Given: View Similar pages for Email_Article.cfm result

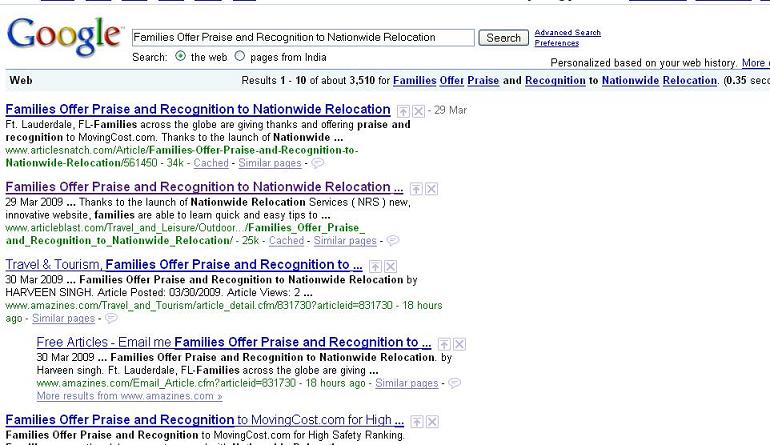Looking at the screenshot, I should (x=407, y=383).
